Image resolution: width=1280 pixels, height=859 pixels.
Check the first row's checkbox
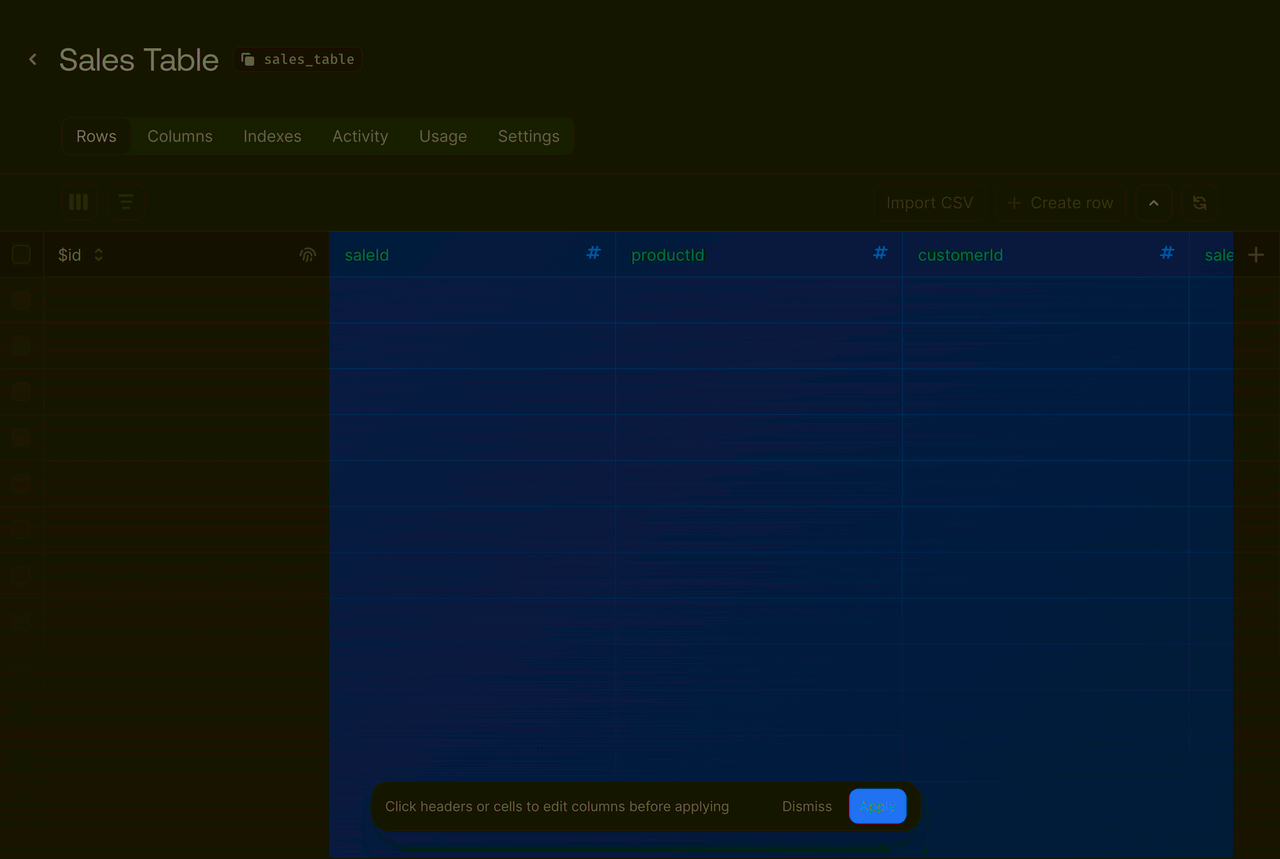click(x=21, y=300)
